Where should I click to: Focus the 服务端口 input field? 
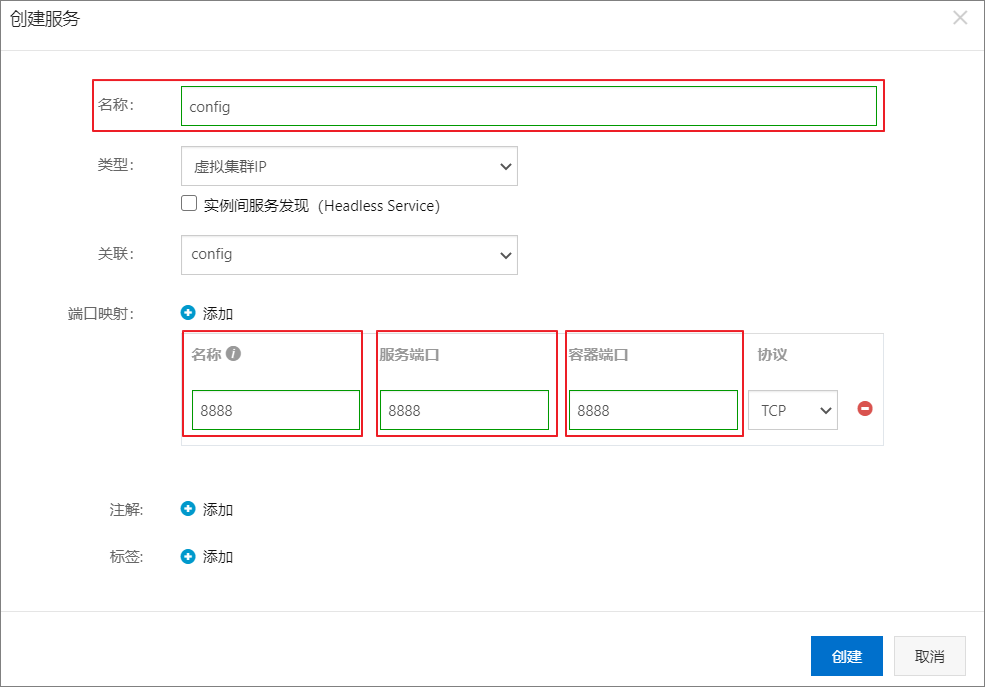464,410
